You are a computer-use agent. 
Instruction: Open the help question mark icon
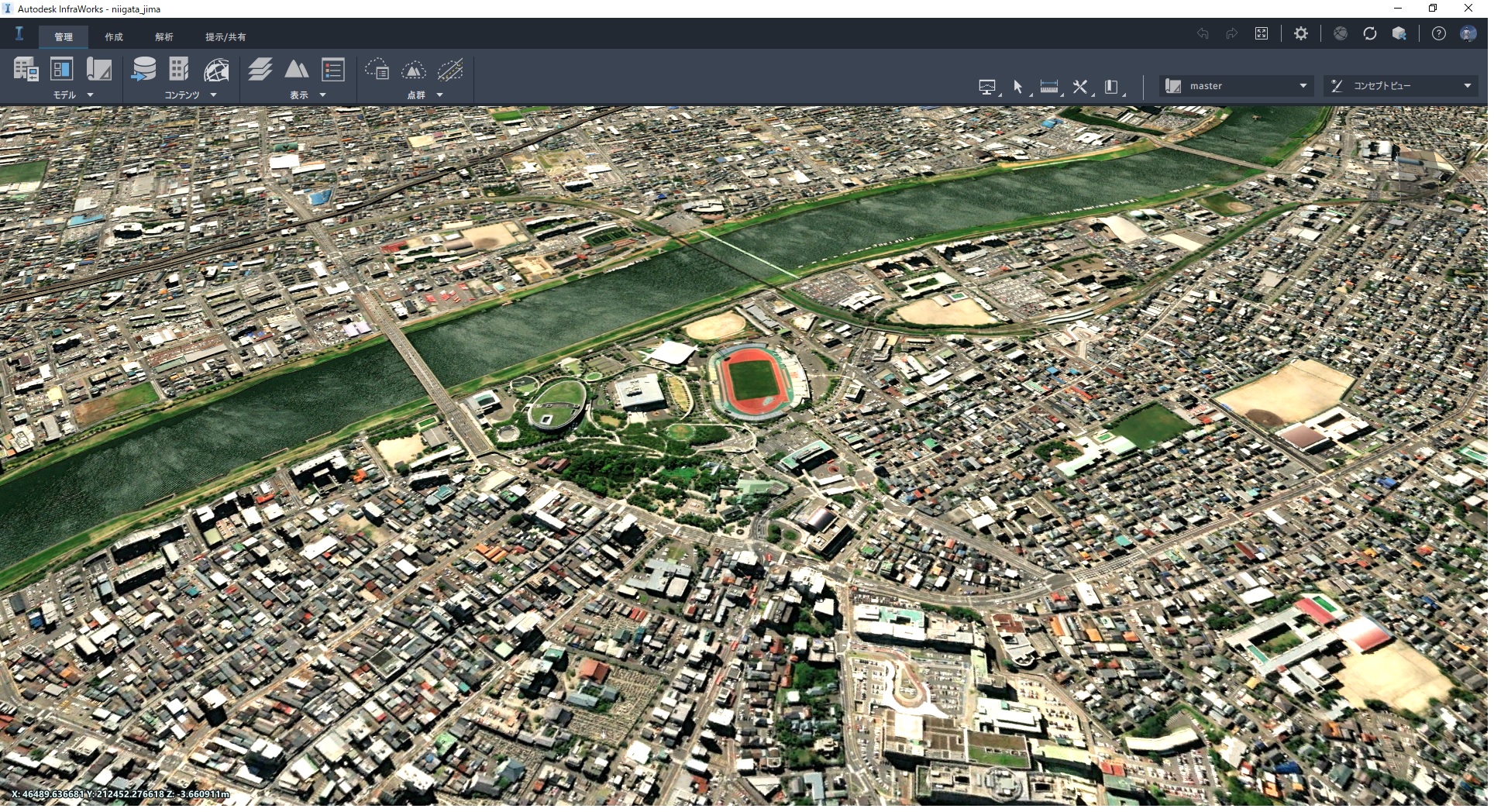click(x=1439, y=33)
